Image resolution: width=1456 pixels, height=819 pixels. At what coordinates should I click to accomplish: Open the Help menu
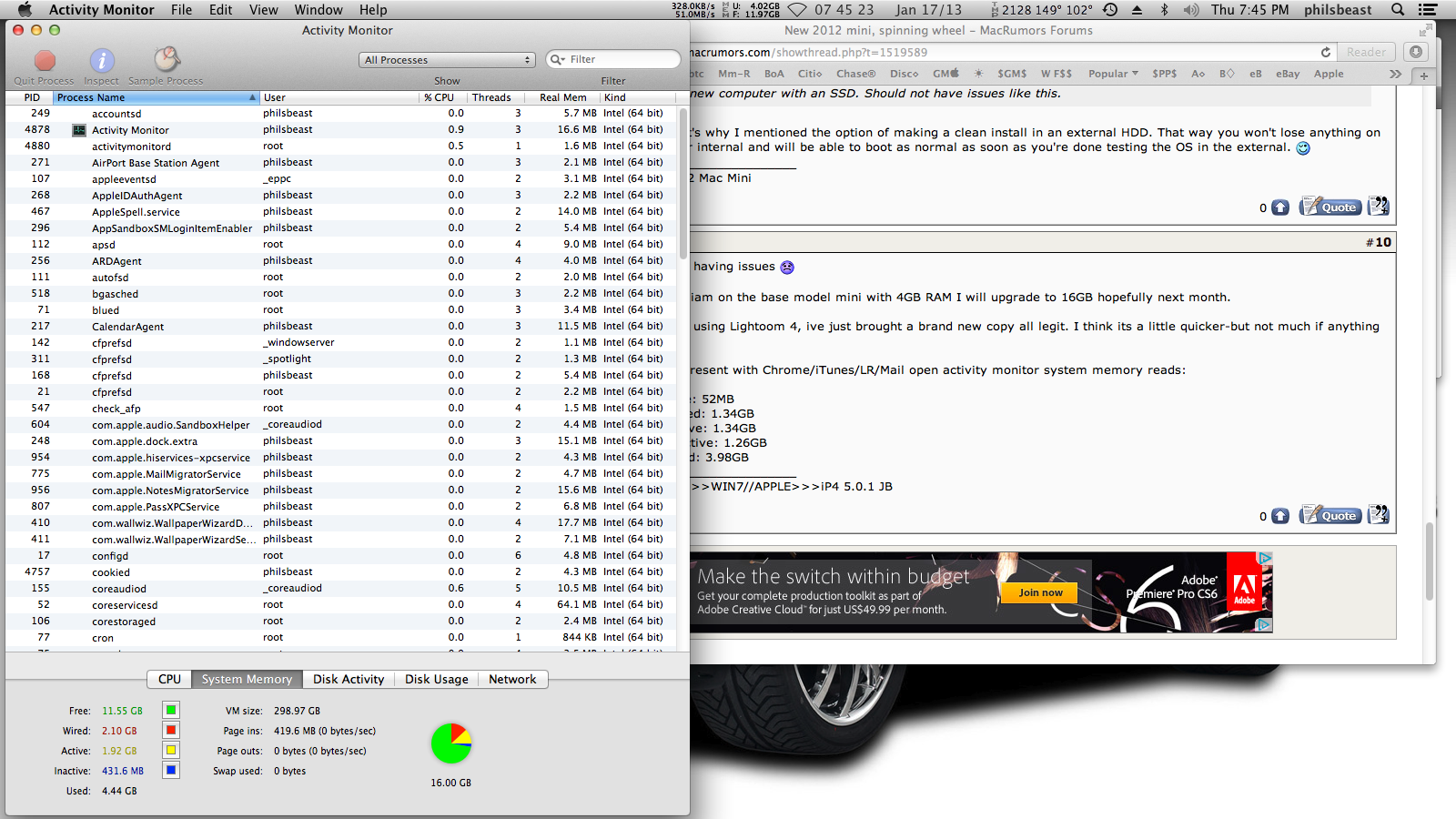[373, 10]
